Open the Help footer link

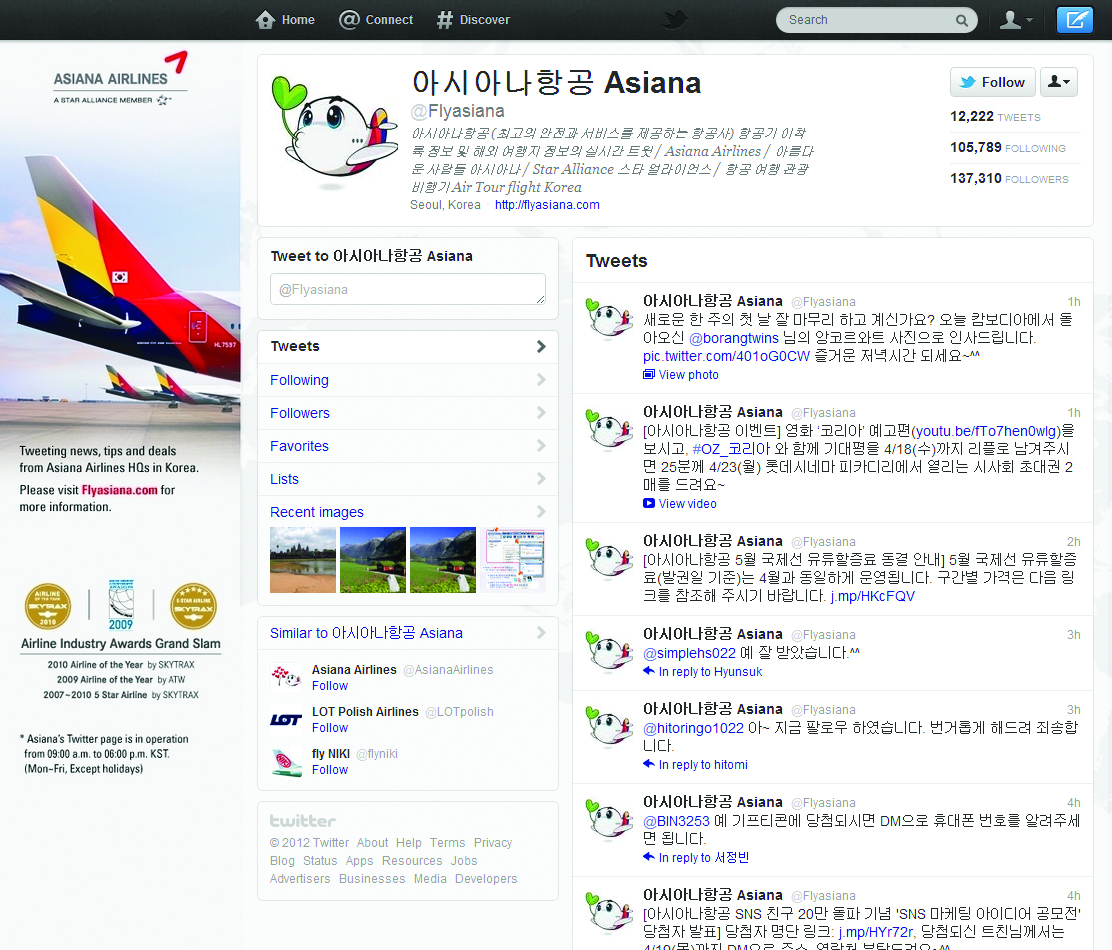click(x=408, y=843)
